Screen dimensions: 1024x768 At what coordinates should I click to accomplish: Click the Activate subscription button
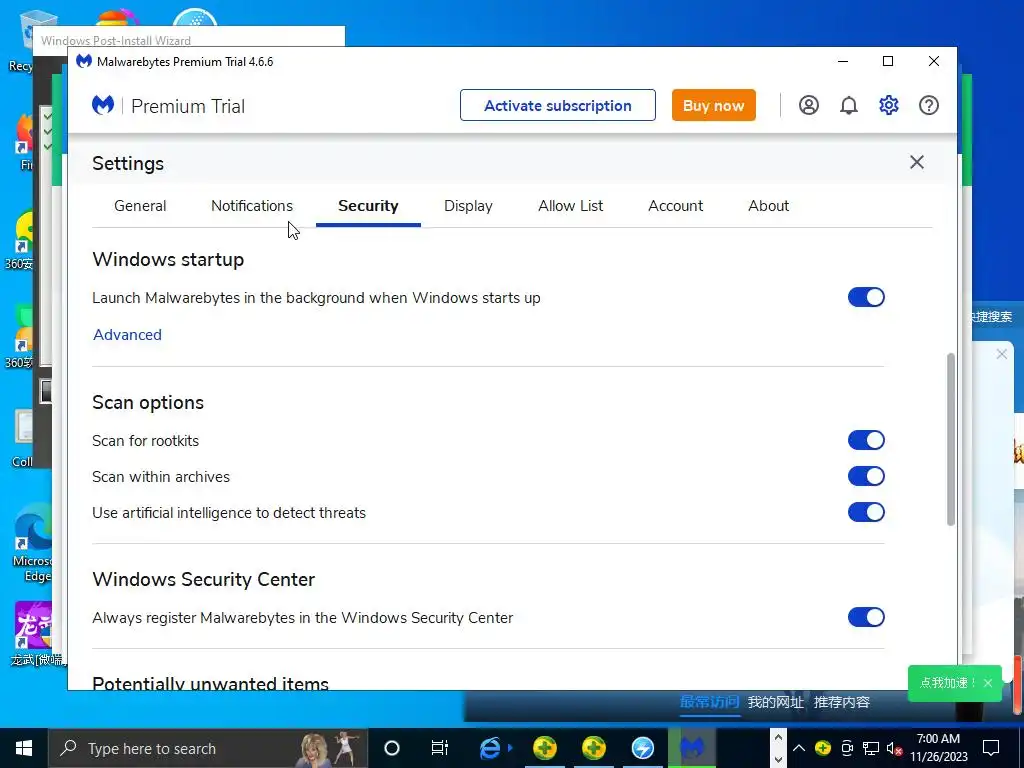(x=558, y=105)
